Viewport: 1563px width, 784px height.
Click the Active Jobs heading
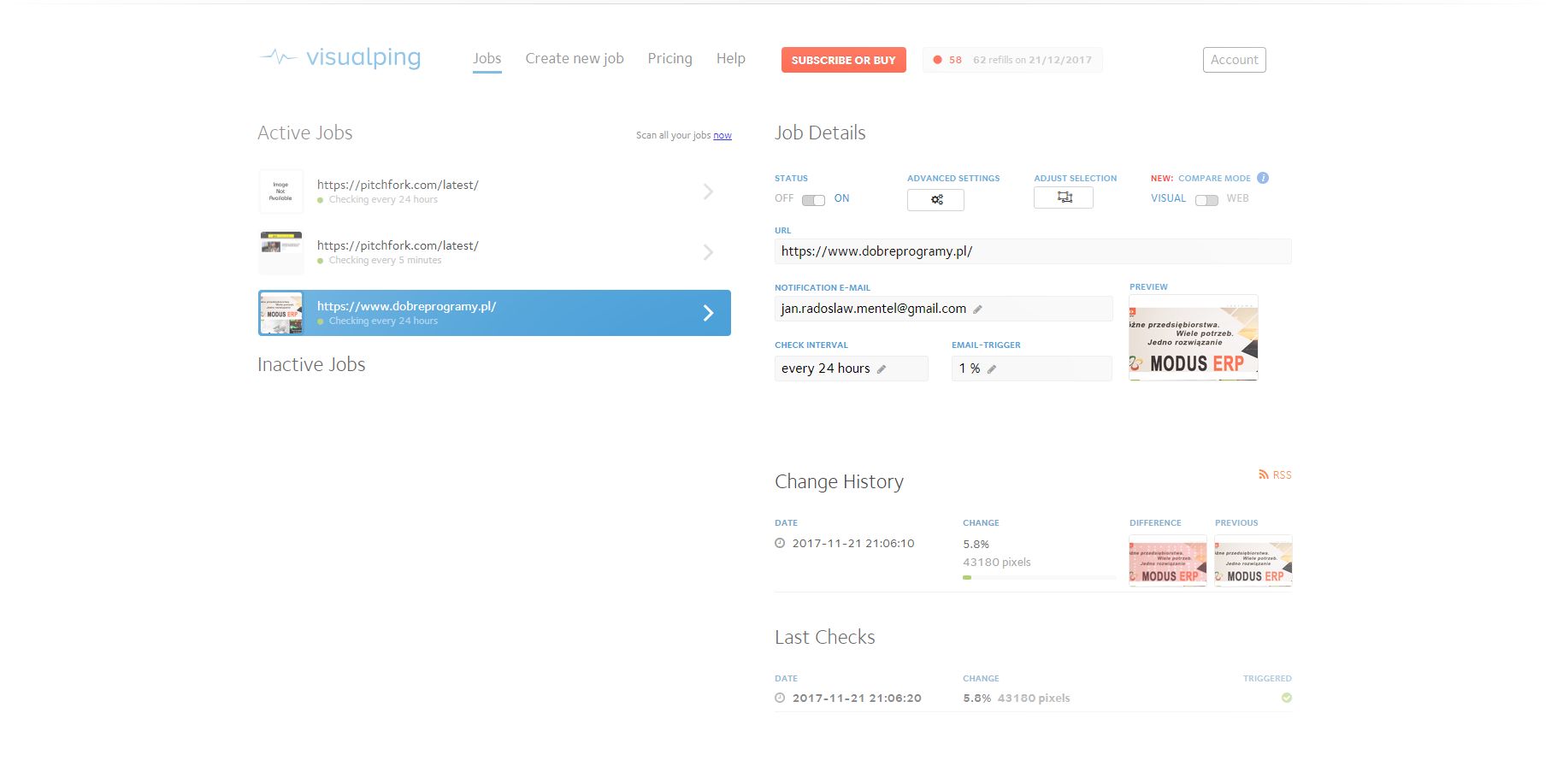point(305,133)
